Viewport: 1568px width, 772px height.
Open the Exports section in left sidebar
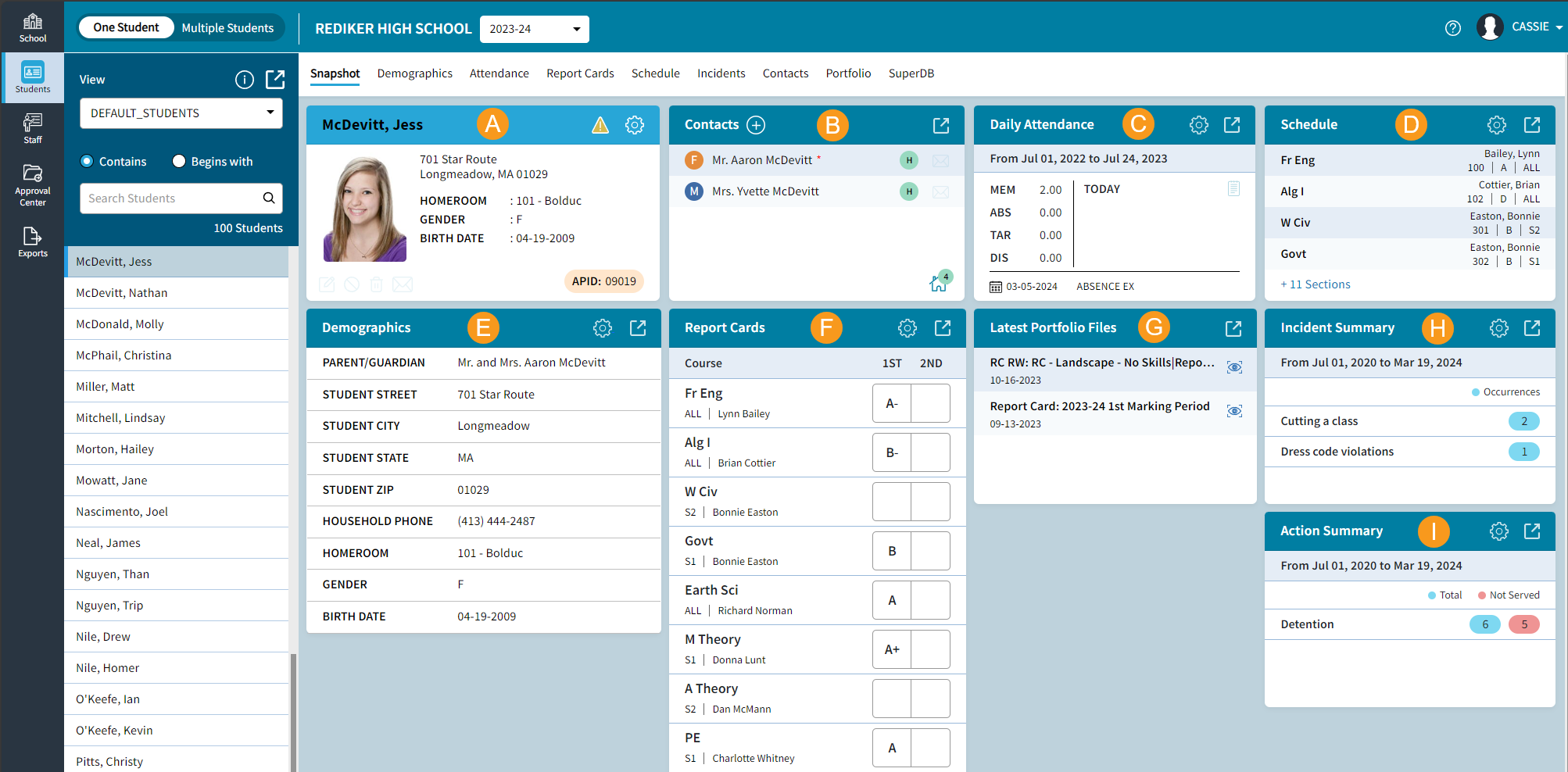32,241
